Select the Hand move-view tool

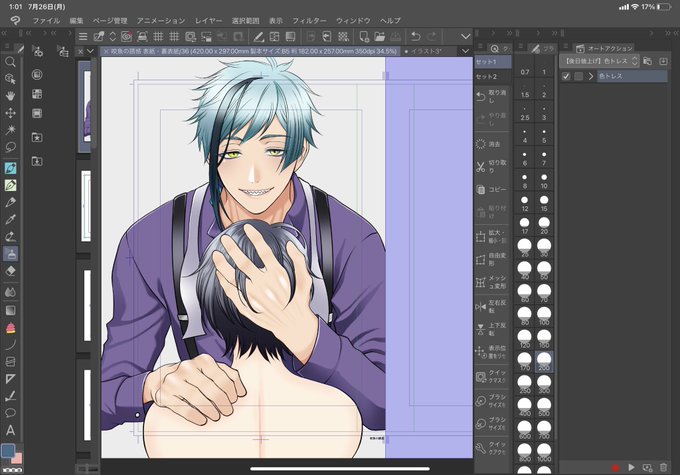tap(10, 96)
